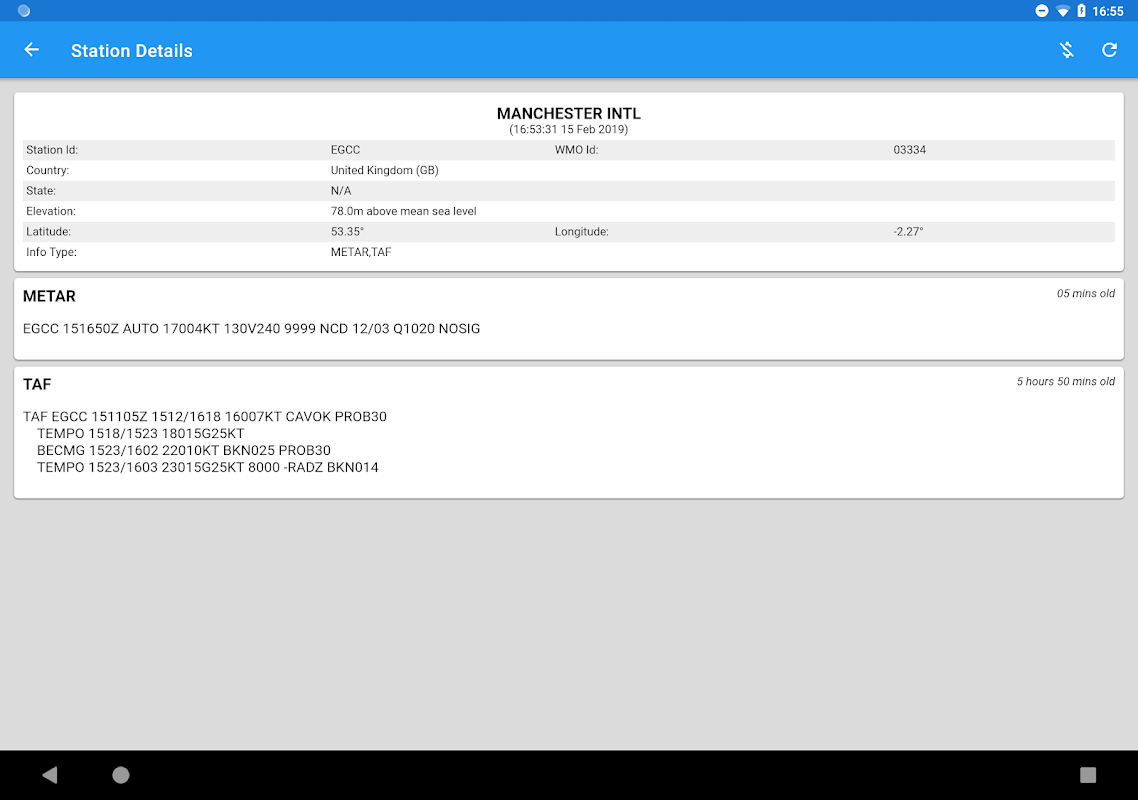Open Android recent apps square button
The height and width of the screenshot is (800, 1138).
coord(1087,775)
